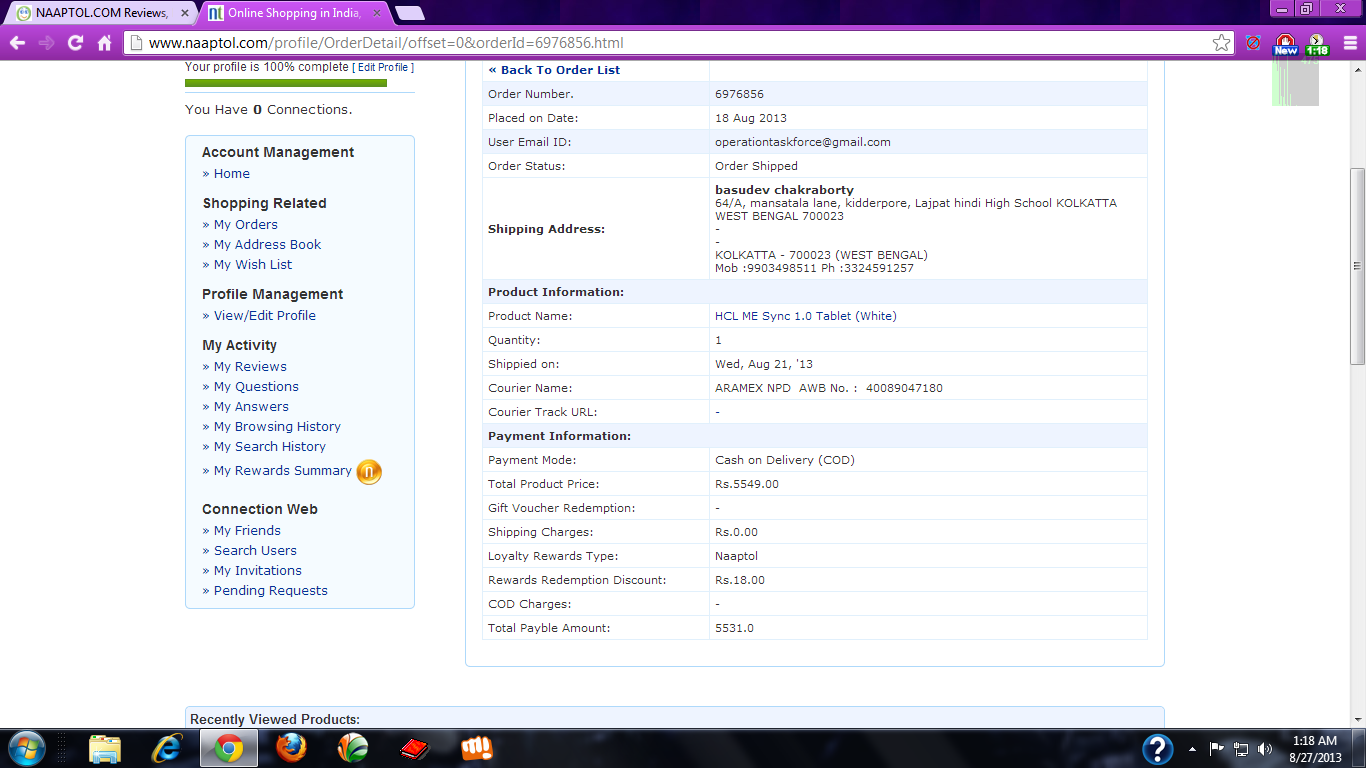This screenshot has width=1366, height=768.
Task: Bookmark this page with the star icon
Action: [x=1221, y=43]
